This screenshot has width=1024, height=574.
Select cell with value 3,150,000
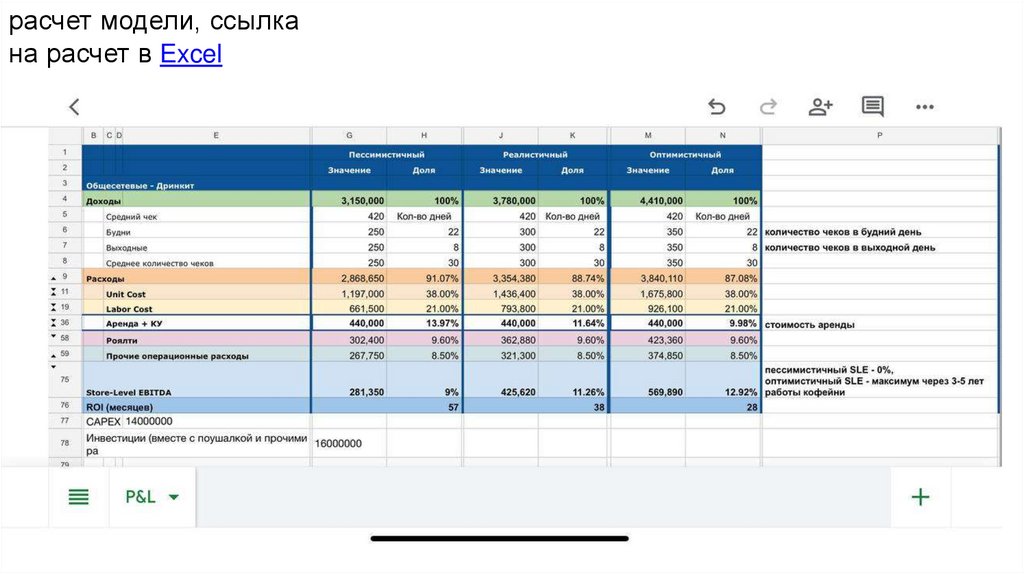point(349,200)
